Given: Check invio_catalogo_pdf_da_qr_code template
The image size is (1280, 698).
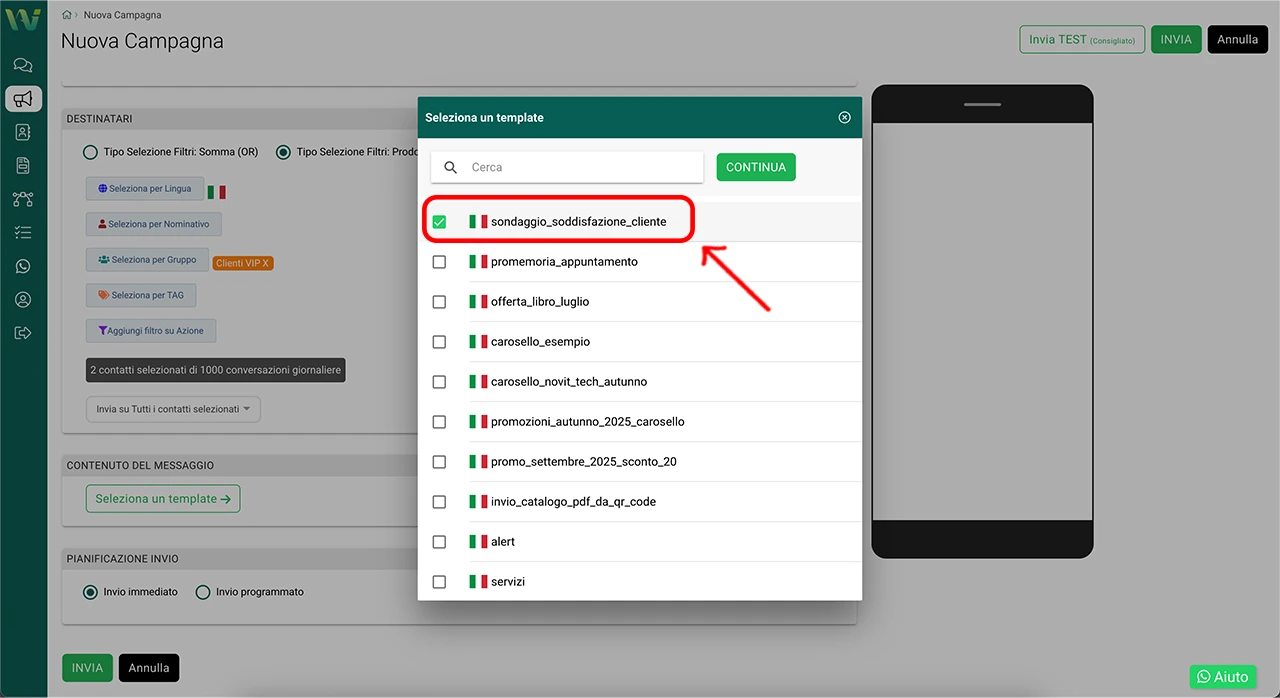Looking at the screenshot, I should pyautogui.click(x=439, y=502).
